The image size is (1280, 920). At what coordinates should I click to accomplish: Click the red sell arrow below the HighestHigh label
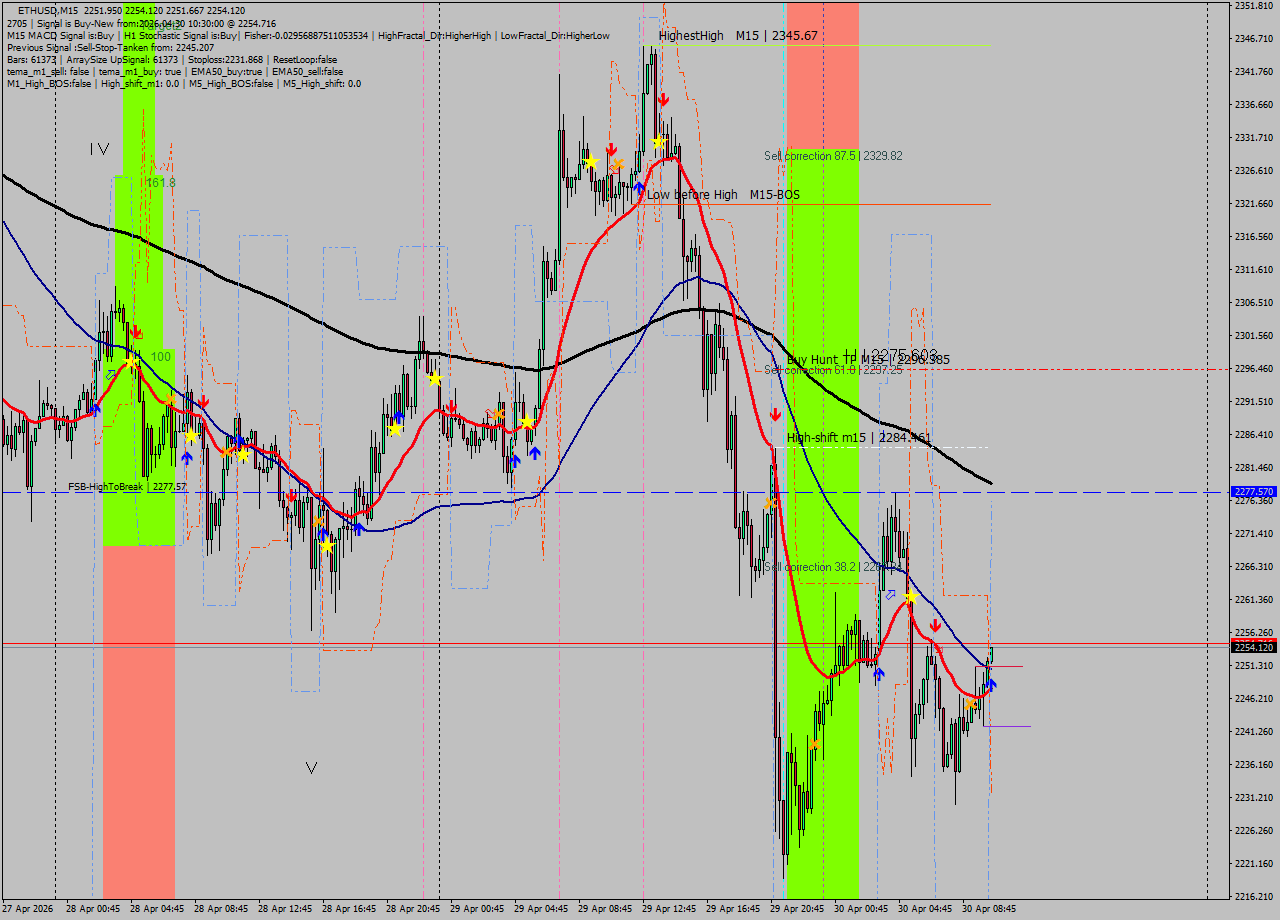[663, 99]
